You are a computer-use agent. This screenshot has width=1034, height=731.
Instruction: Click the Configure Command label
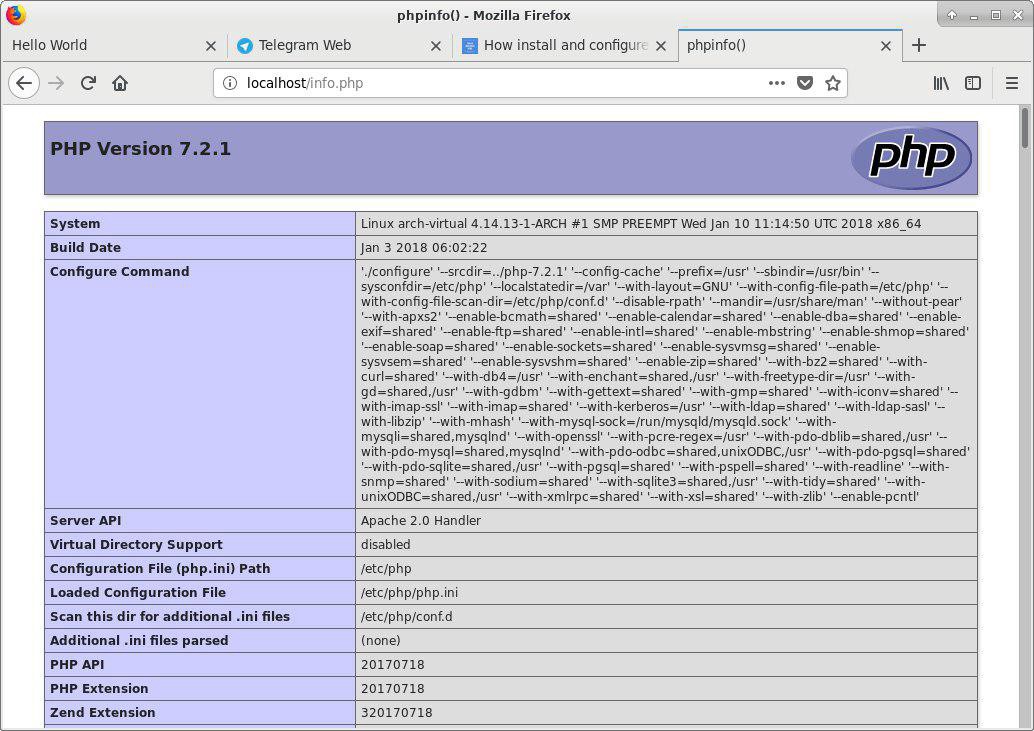(119, 272)
